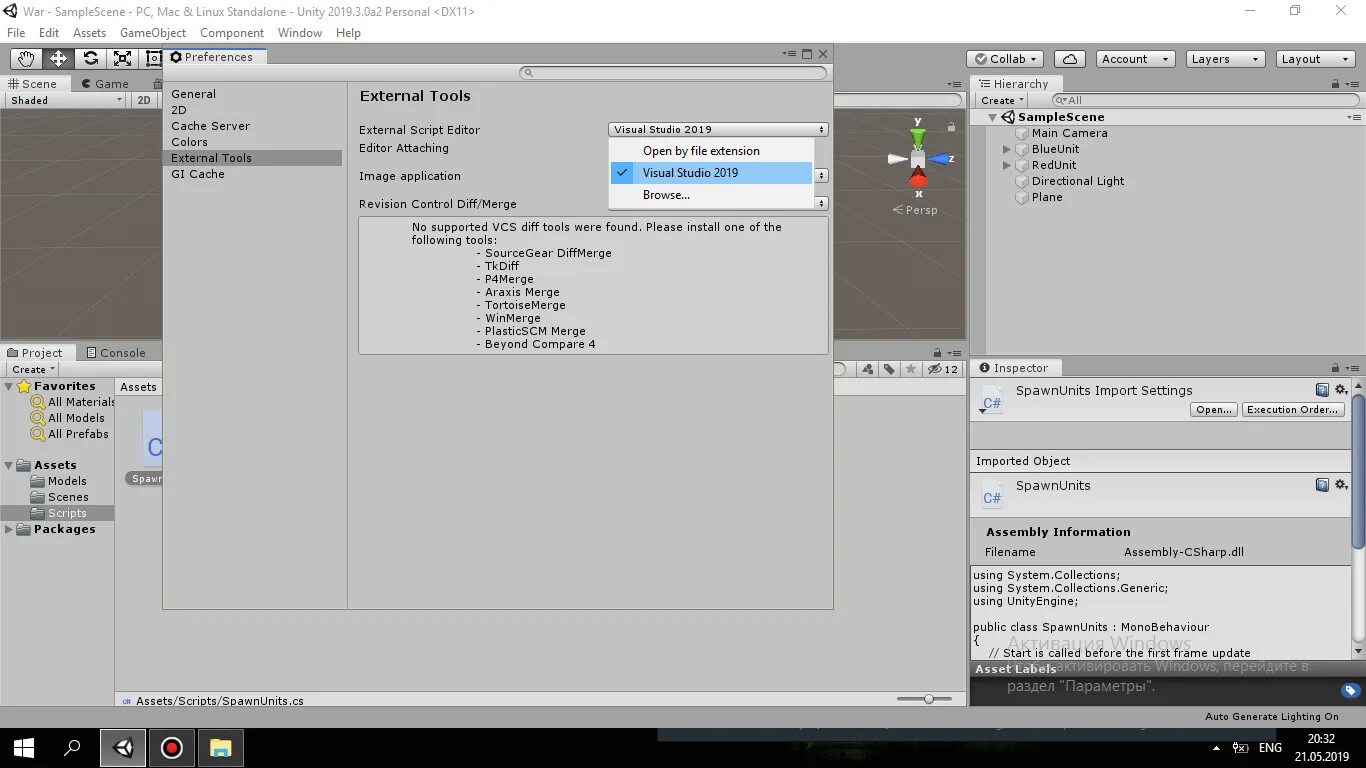Switch to the Console tab
Viewport: 1366px width, 768px height.
116,353
